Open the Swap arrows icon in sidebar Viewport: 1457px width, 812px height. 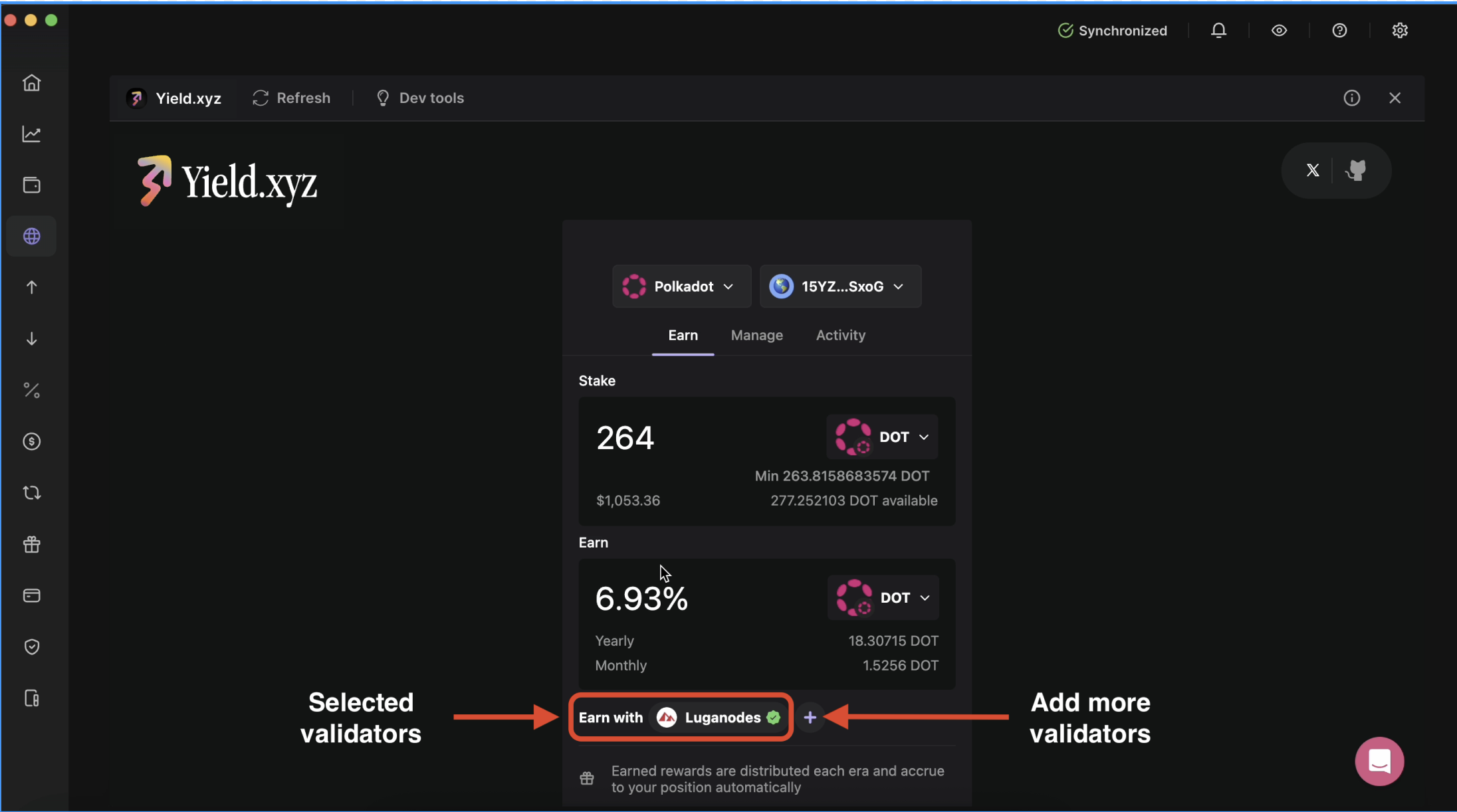[x=31, y=493]
